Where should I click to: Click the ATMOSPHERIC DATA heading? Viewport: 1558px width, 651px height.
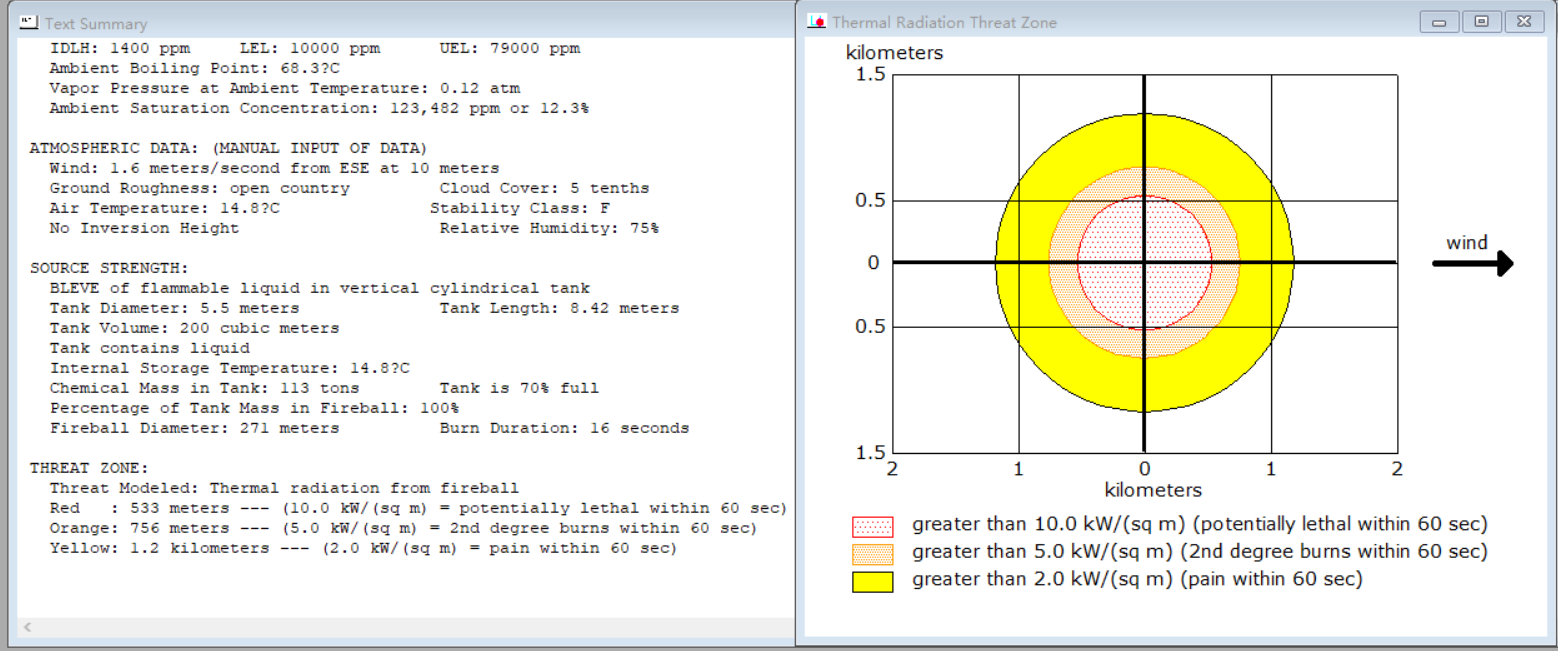pos(228,148)
